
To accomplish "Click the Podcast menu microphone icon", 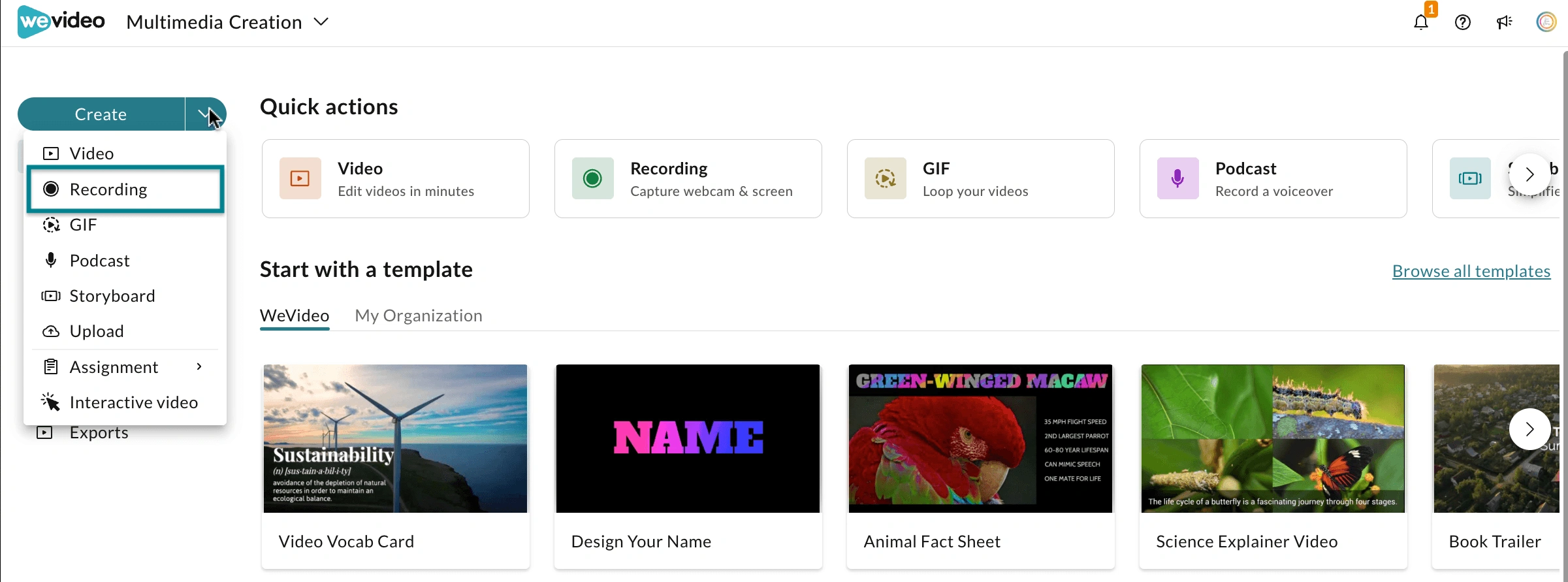I will [51, 260].
